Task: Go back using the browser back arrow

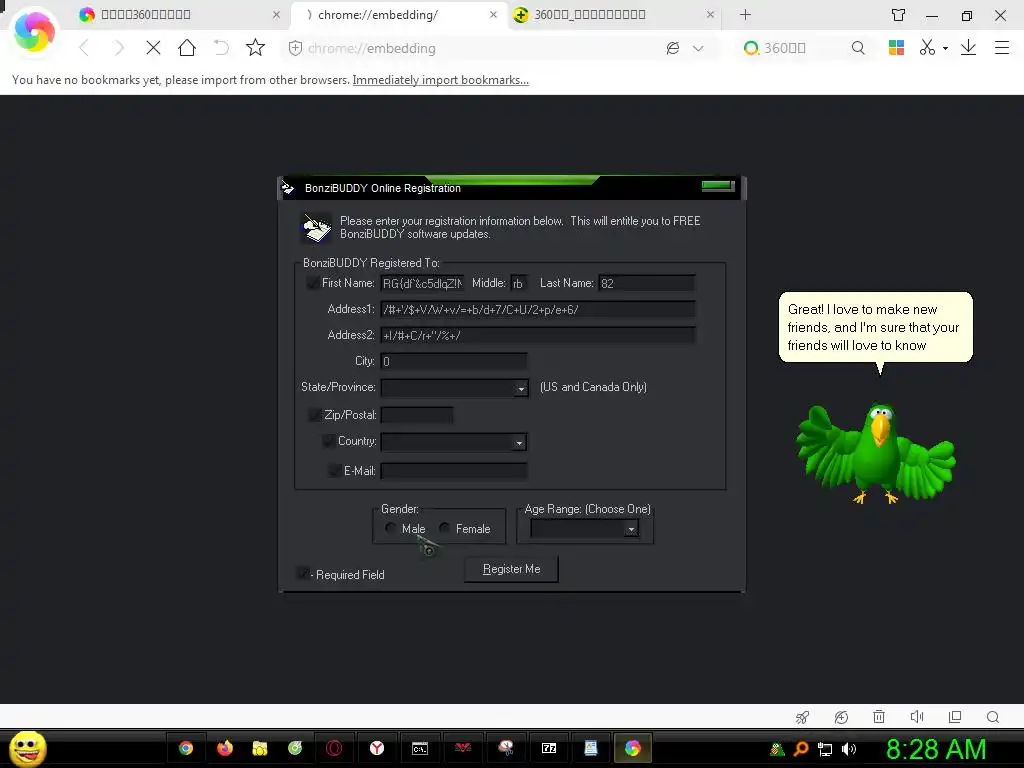Action: click(84, 48)
